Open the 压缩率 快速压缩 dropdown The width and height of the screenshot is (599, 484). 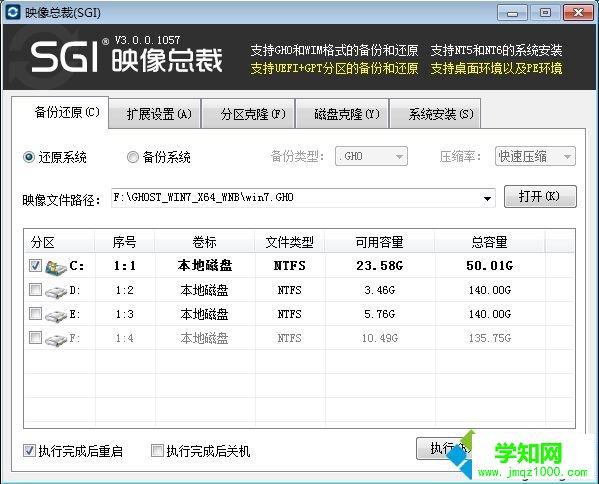[x=535, y=156]
